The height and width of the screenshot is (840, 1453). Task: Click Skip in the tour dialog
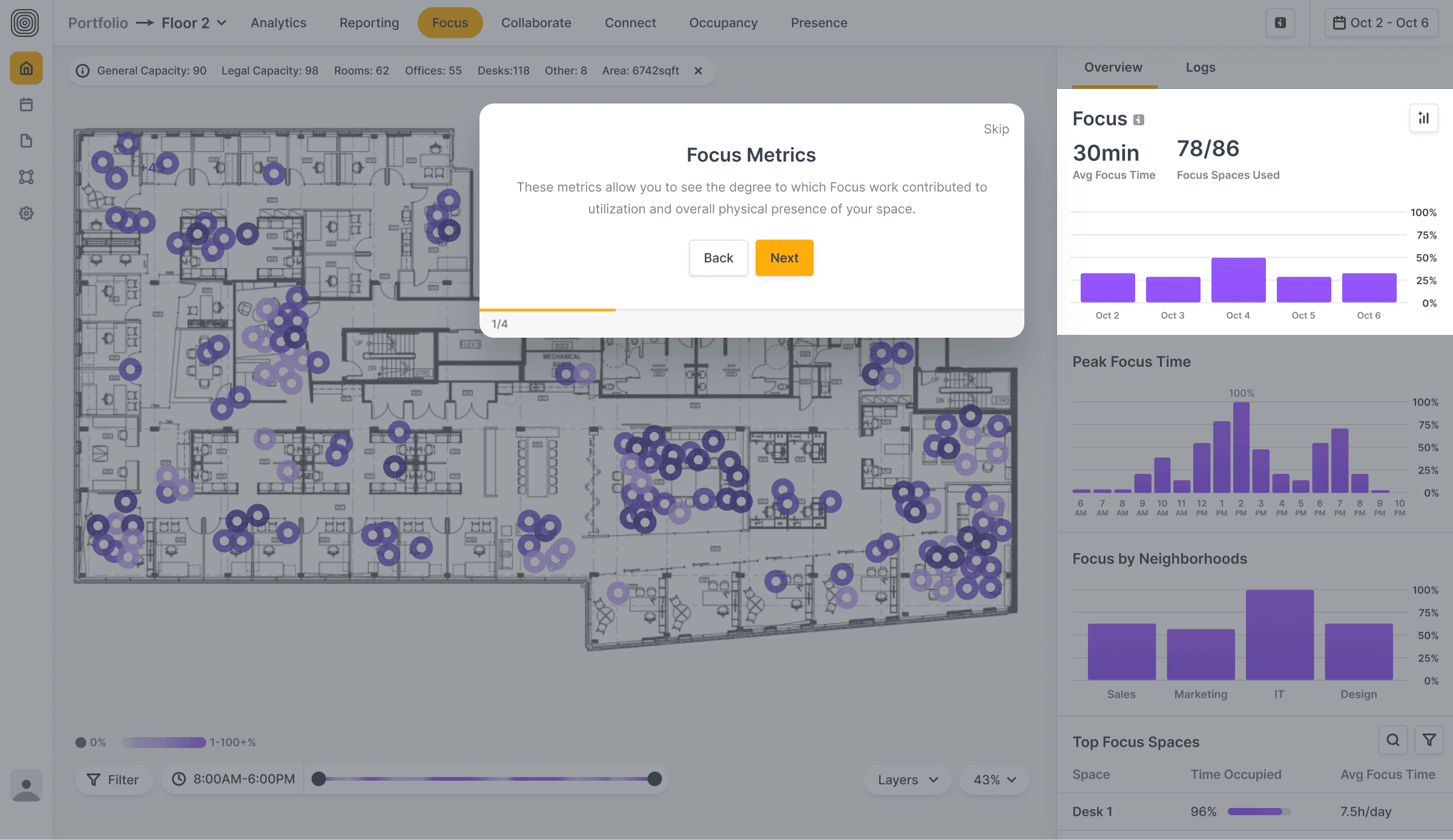[996, 129]
